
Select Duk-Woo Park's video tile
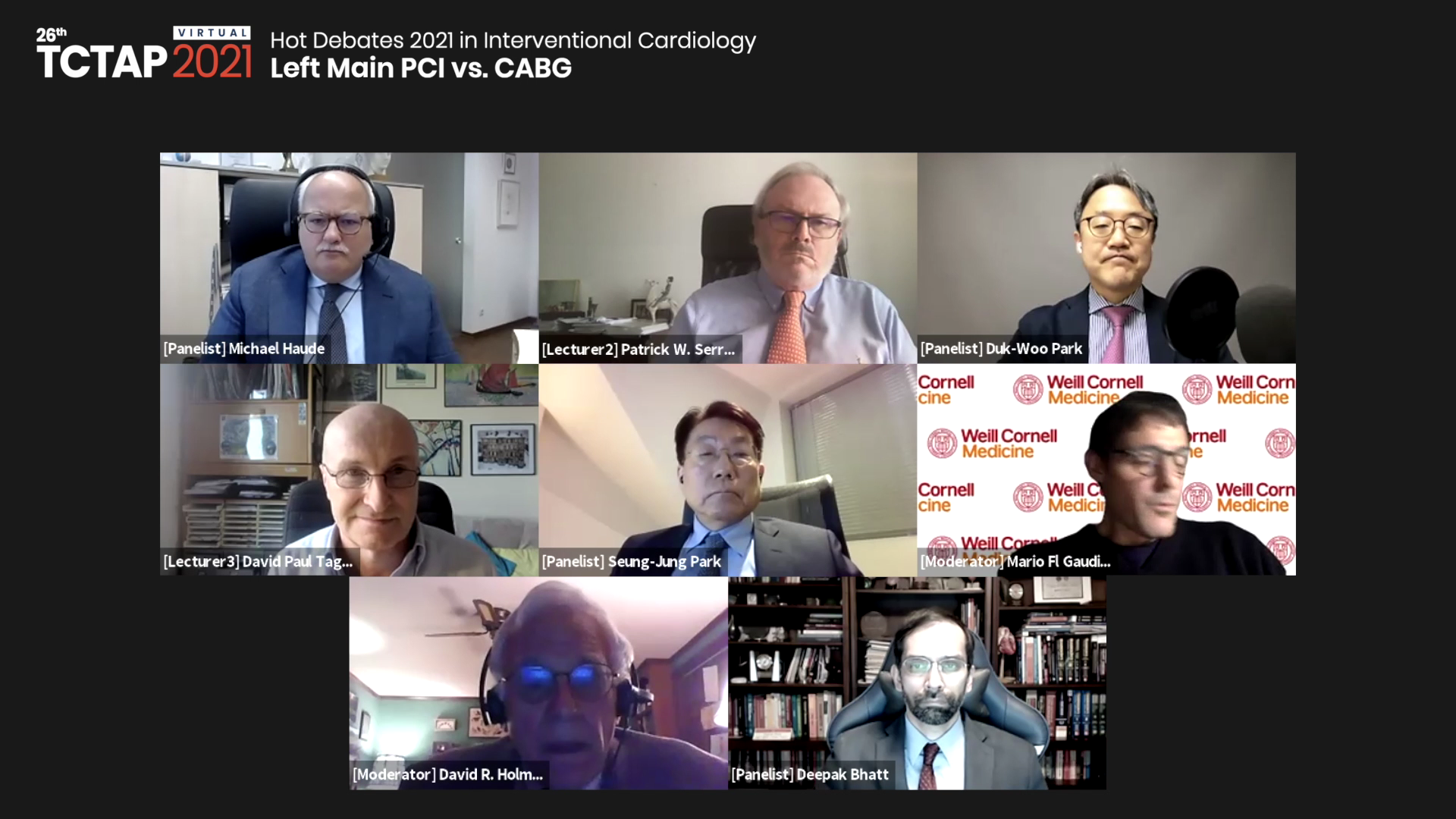pos(1106,258)
